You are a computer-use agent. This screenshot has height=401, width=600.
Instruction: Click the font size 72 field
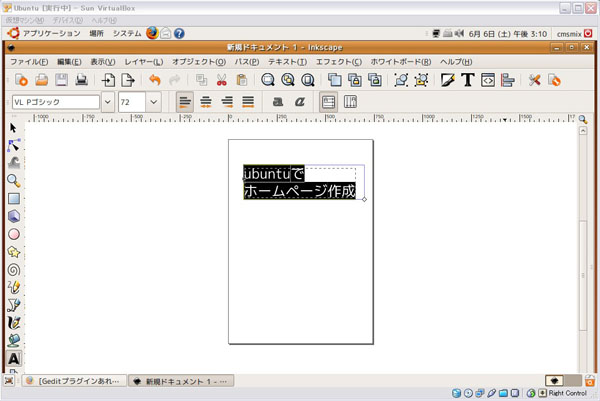point(132,102)
